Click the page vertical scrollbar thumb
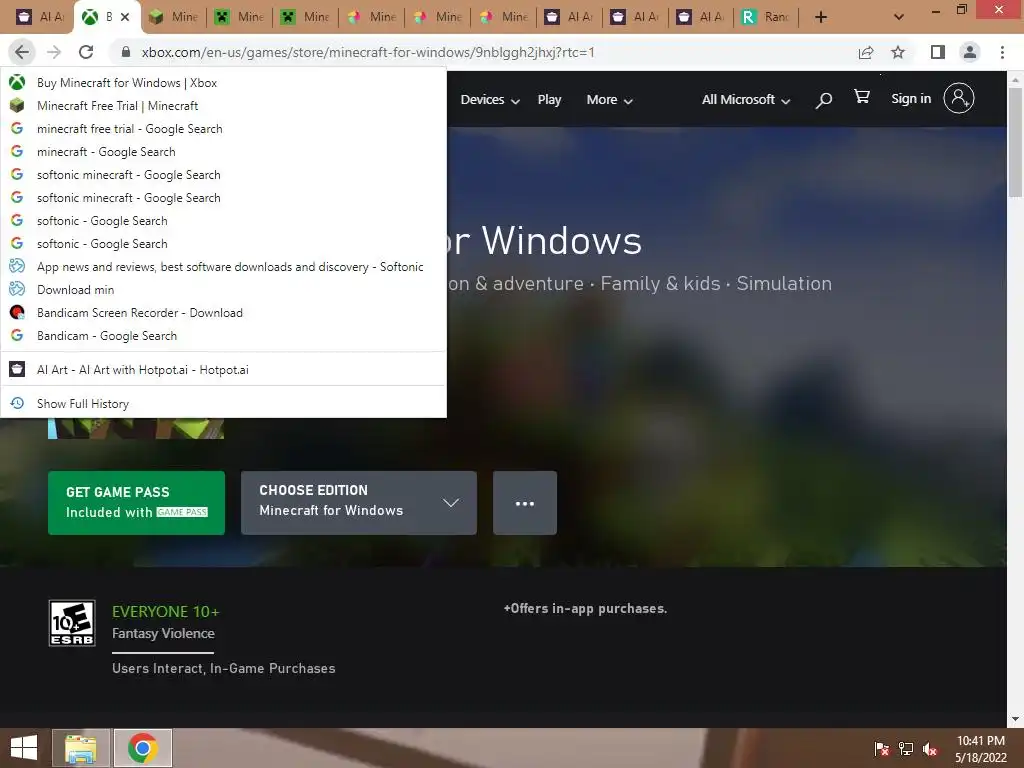 pos(1015,142)
